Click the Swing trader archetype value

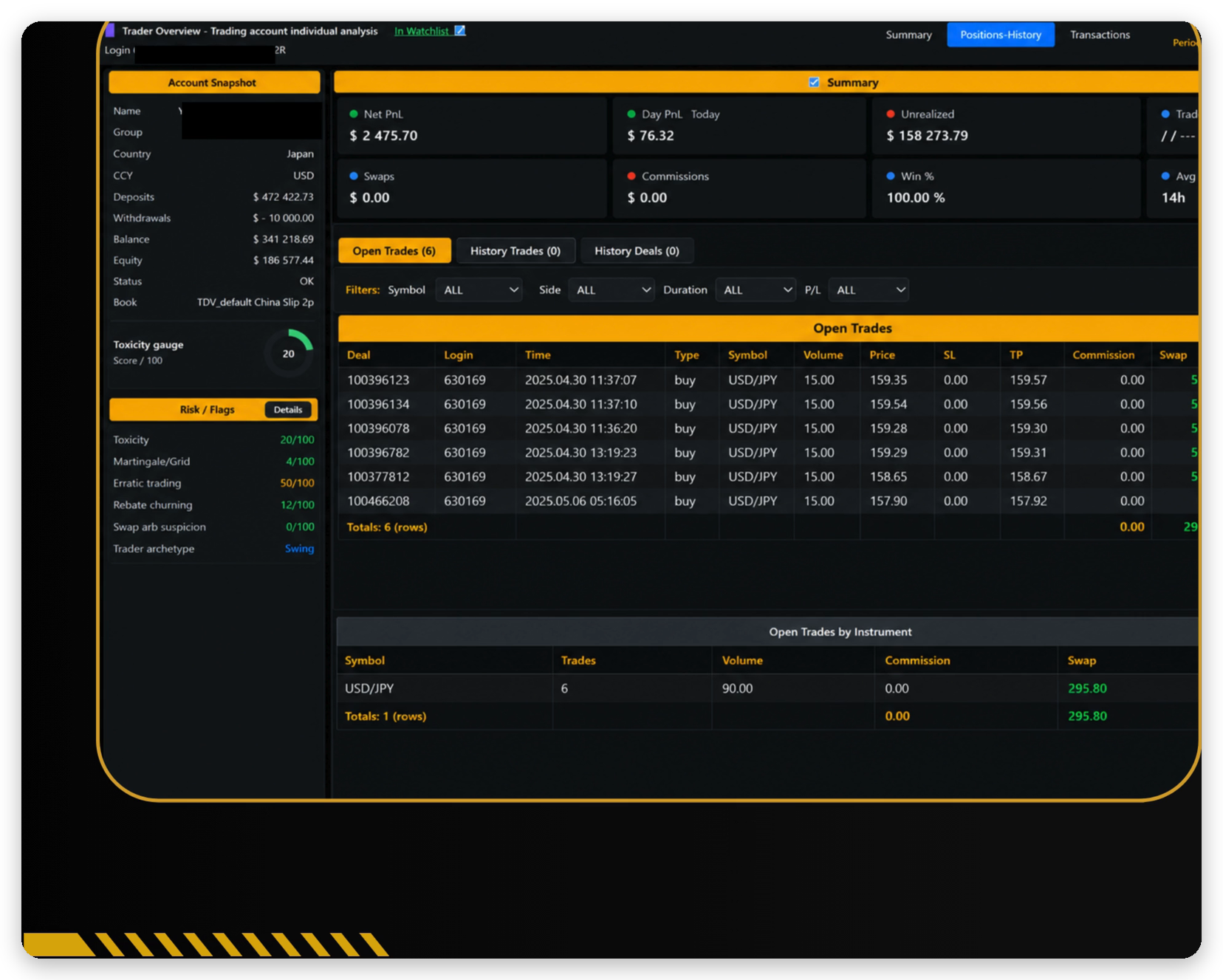[299, 549]
